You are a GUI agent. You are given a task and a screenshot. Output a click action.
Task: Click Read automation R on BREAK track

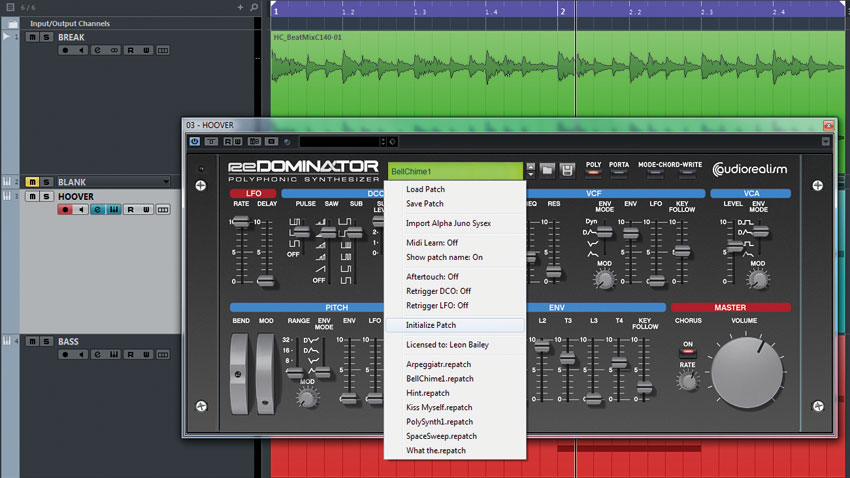130,50
